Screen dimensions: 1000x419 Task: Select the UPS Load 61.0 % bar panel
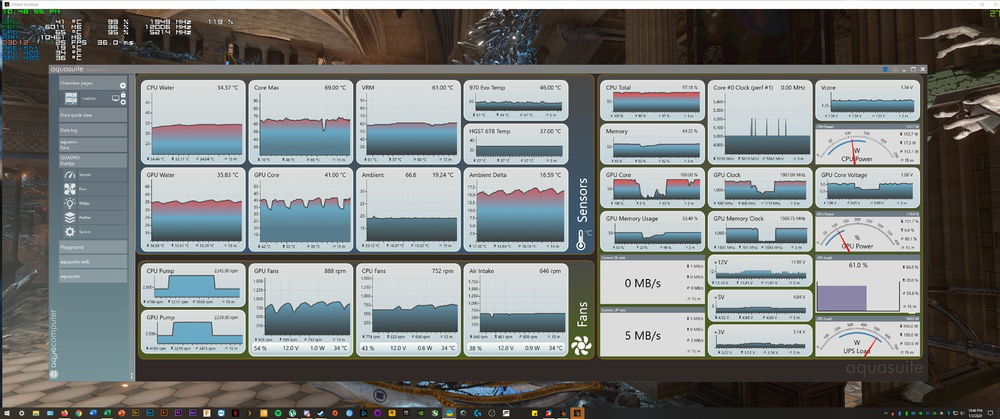867,284
